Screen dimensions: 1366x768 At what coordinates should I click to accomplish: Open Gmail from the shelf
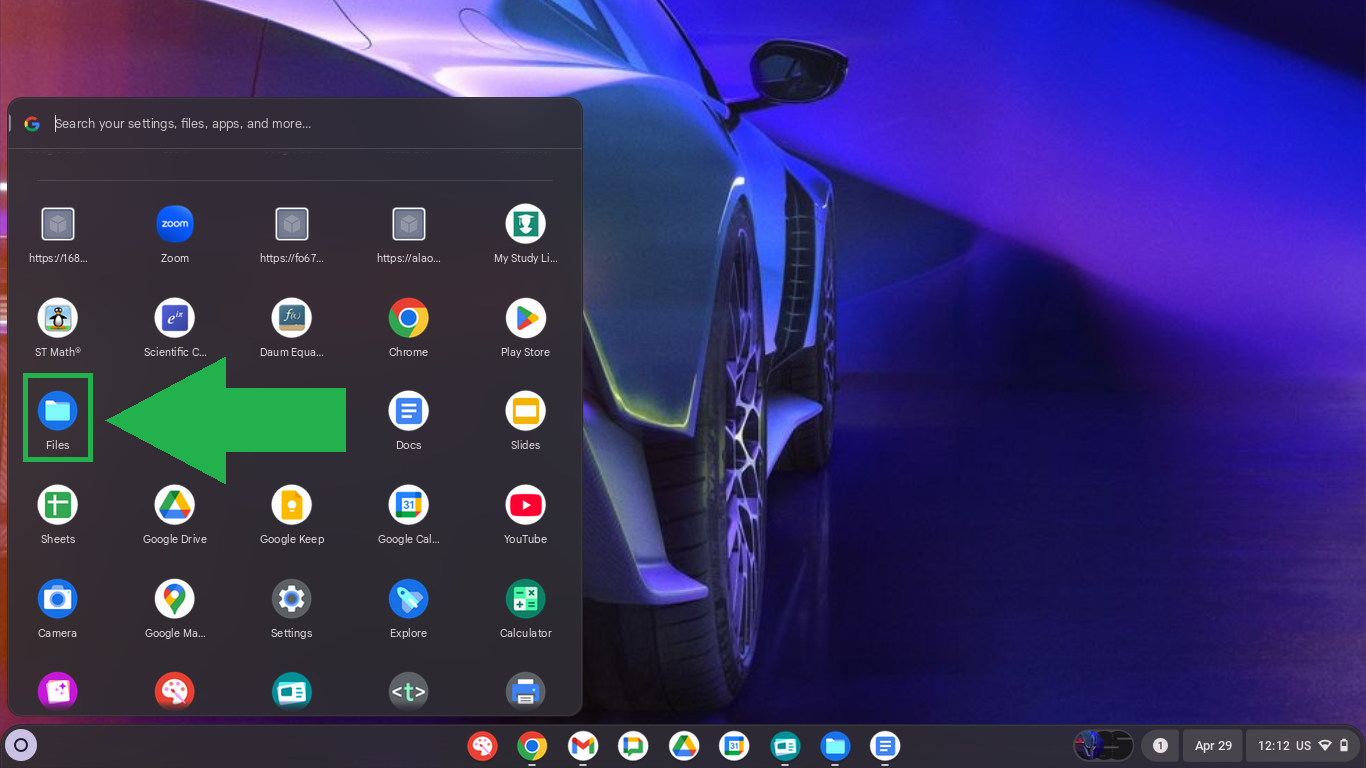point(583,746)
